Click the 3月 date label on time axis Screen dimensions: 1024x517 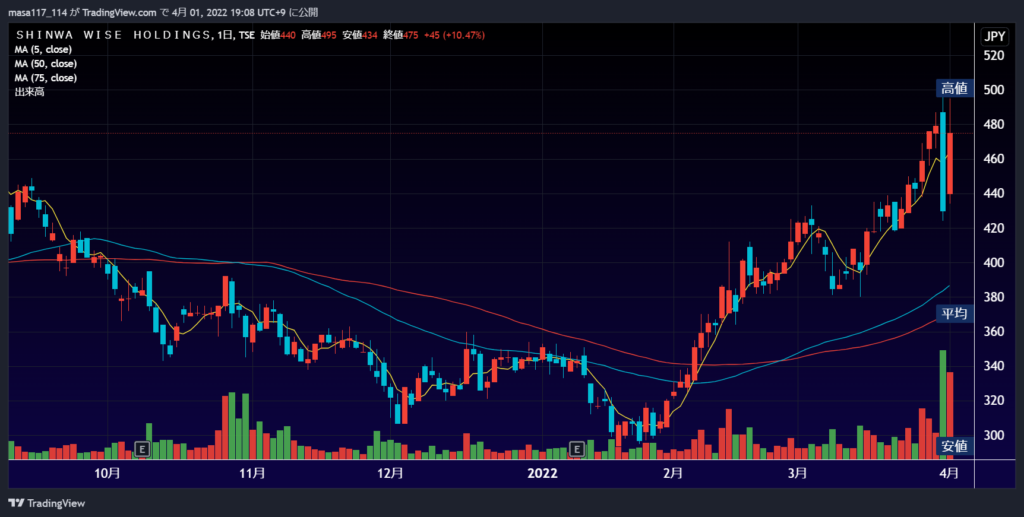point(797,473)
